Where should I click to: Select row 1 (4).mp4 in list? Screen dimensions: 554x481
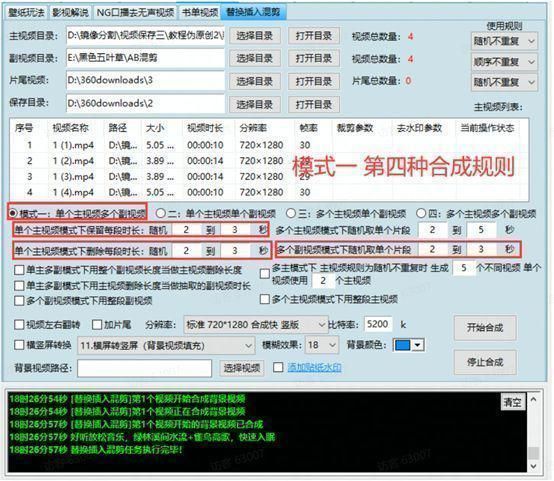coord(269,193)
